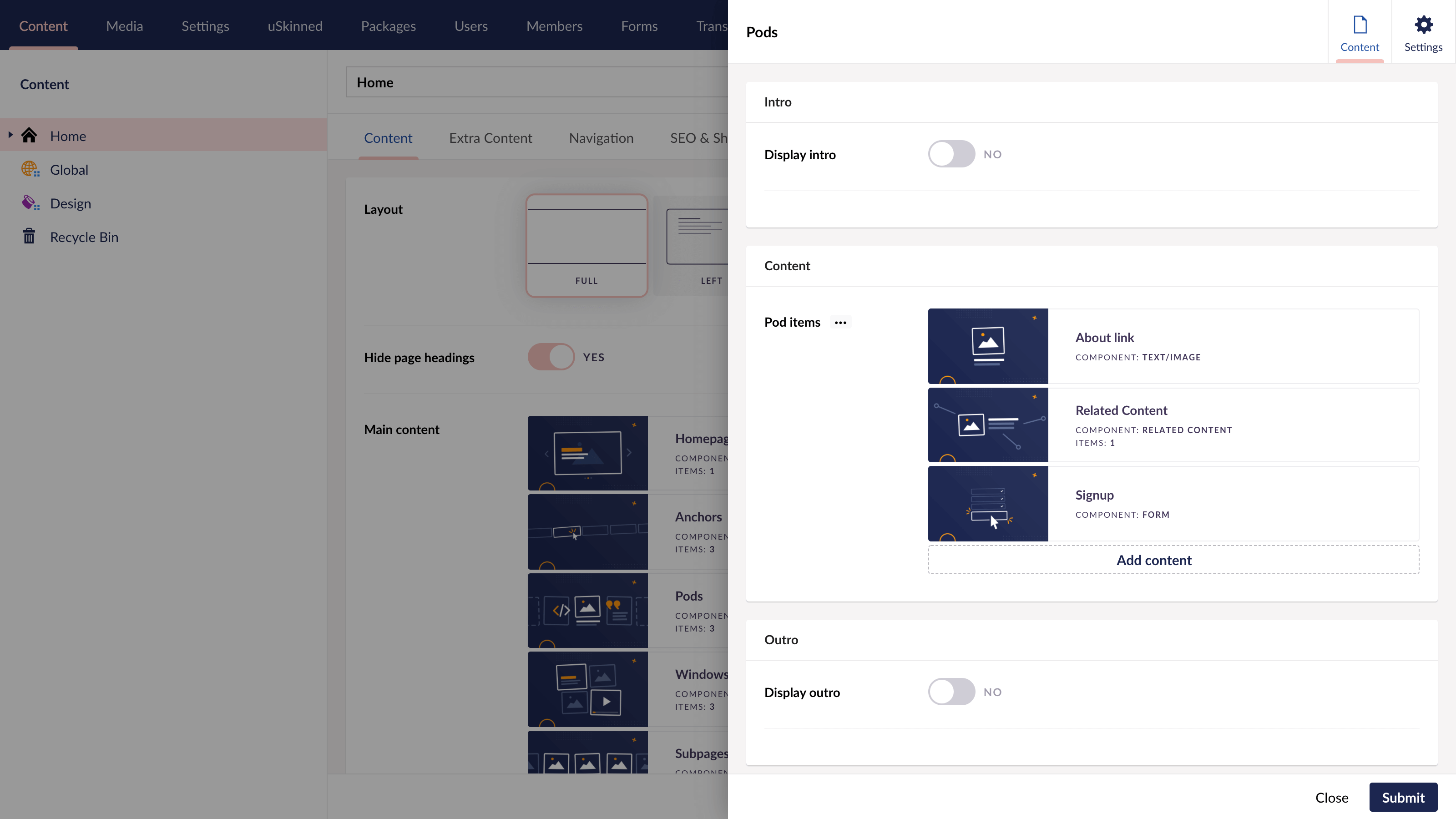
Task: Click the Home house icon in tree
Action: pyautogui.click(x=29, y=136)
